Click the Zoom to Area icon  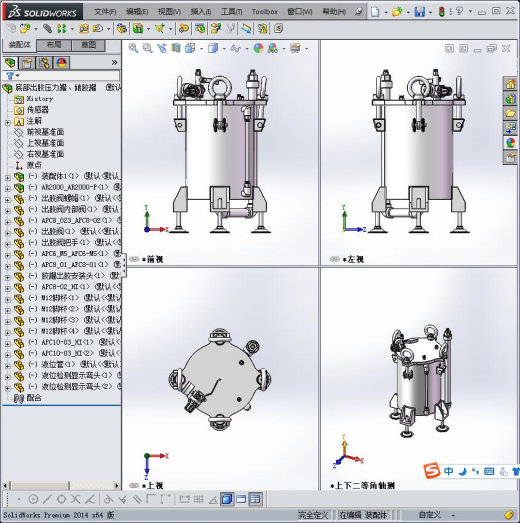[x=147, y=48]
